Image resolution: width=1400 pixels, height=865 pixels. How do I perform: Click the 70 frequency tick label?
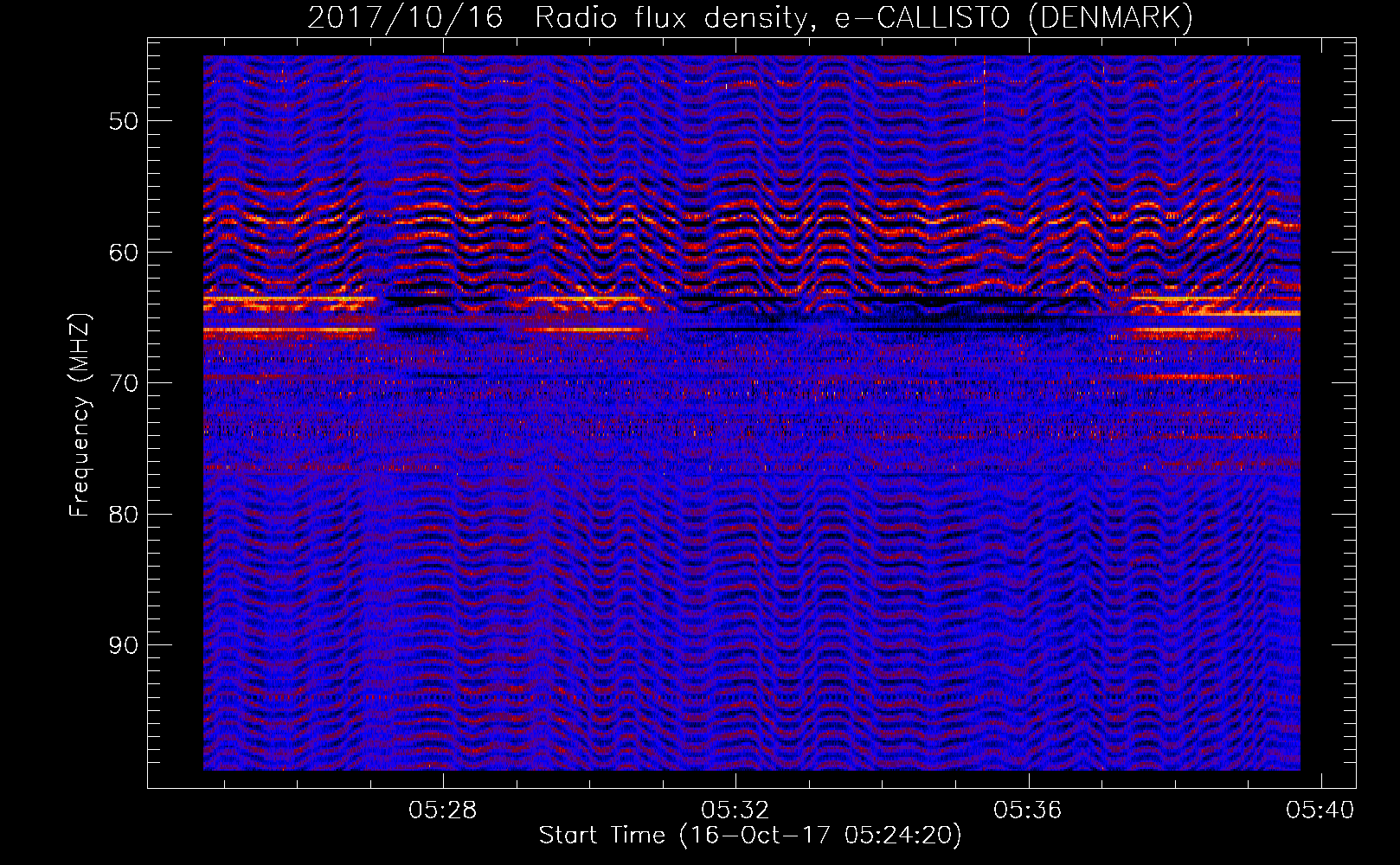pyautogui.click(x=123, y=383)
